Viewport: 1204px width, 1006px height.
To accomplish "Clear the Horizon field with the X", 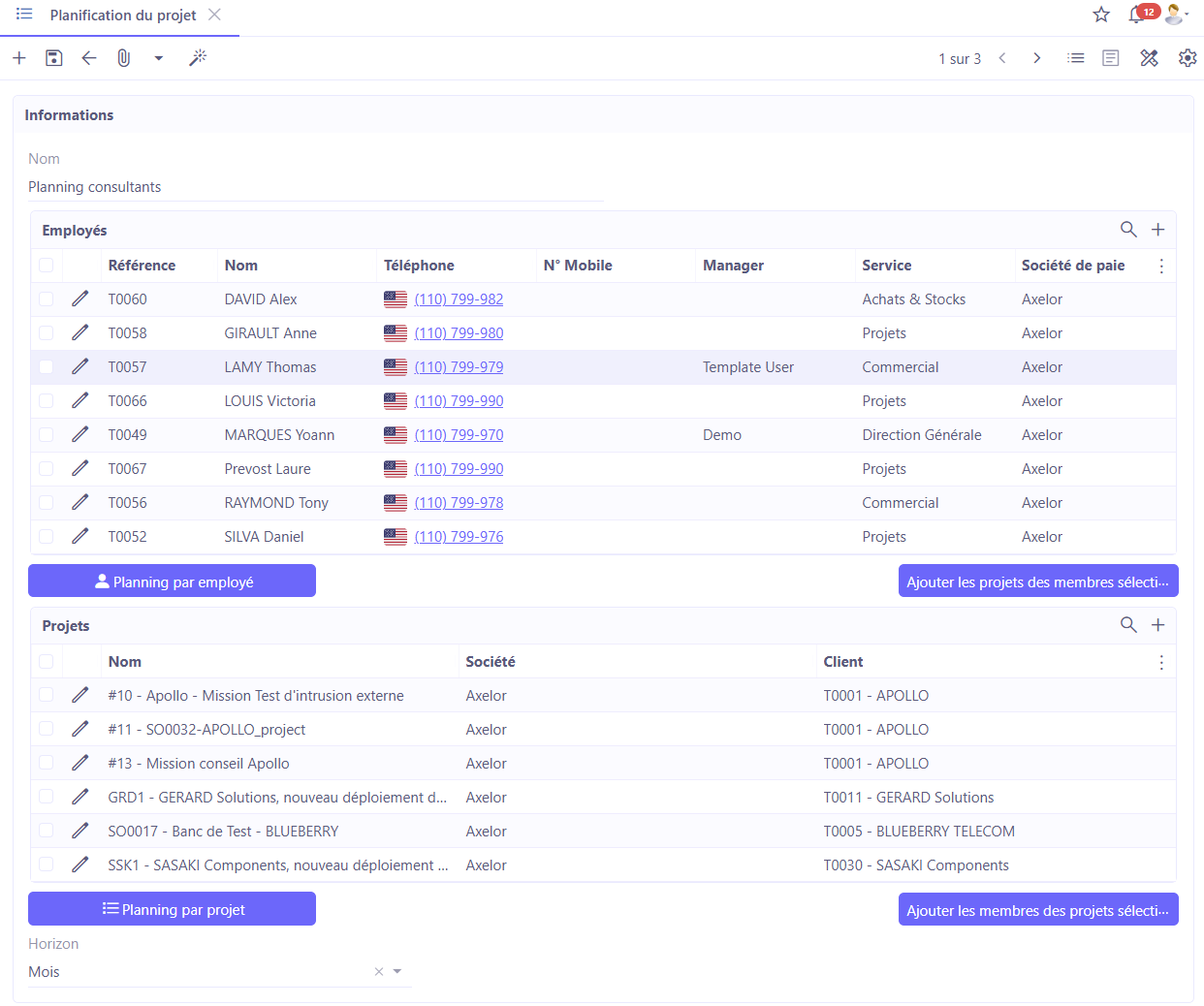I will (379, 972).
